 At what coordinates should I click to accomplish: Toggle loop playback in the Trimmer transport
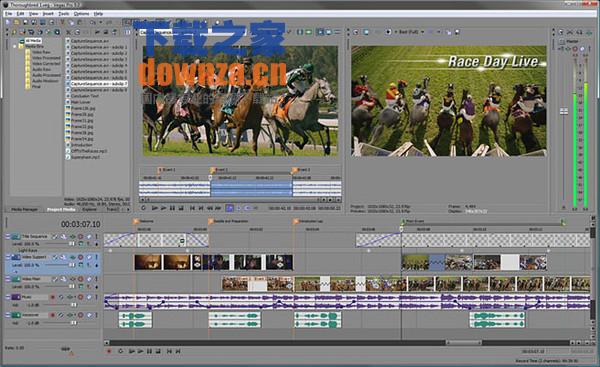click(143, 208)
